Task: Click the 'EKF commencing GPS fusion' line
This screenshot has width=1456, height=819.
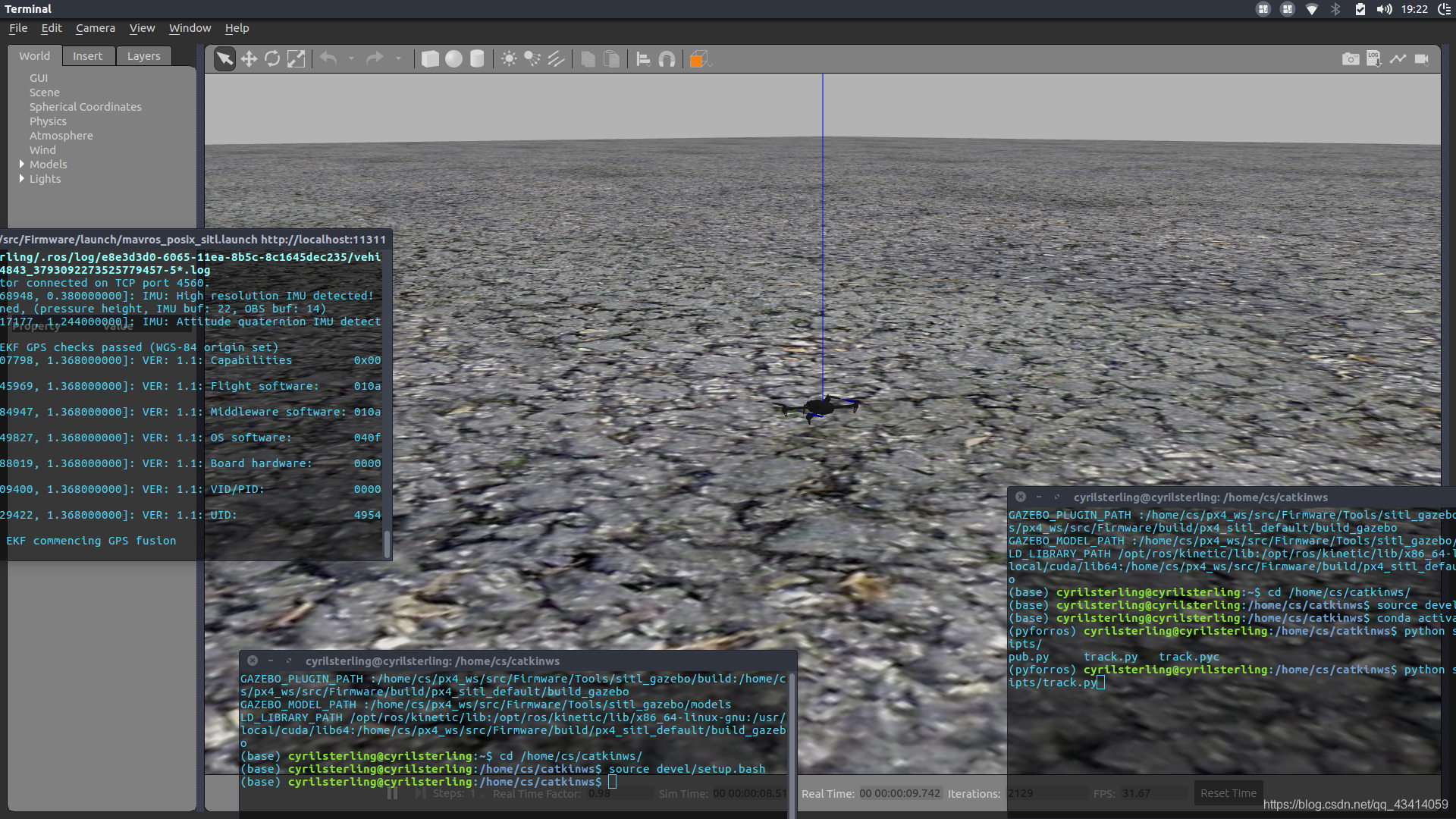Action: (91, 541)
